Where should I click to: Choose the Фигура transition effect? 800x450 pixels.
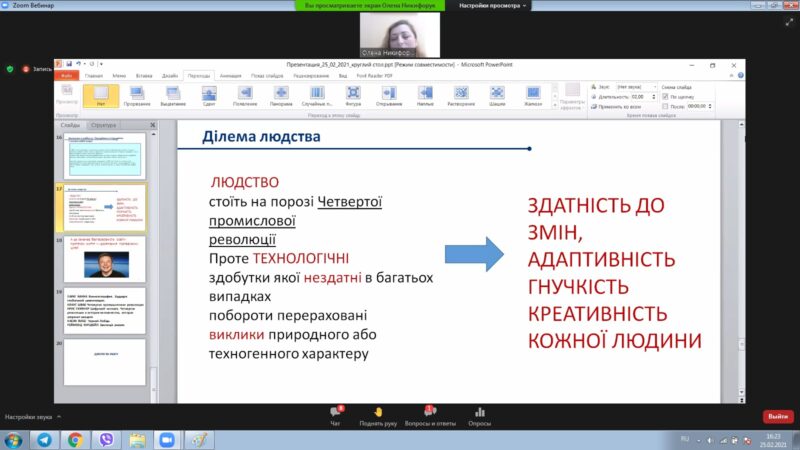(353, 97)
